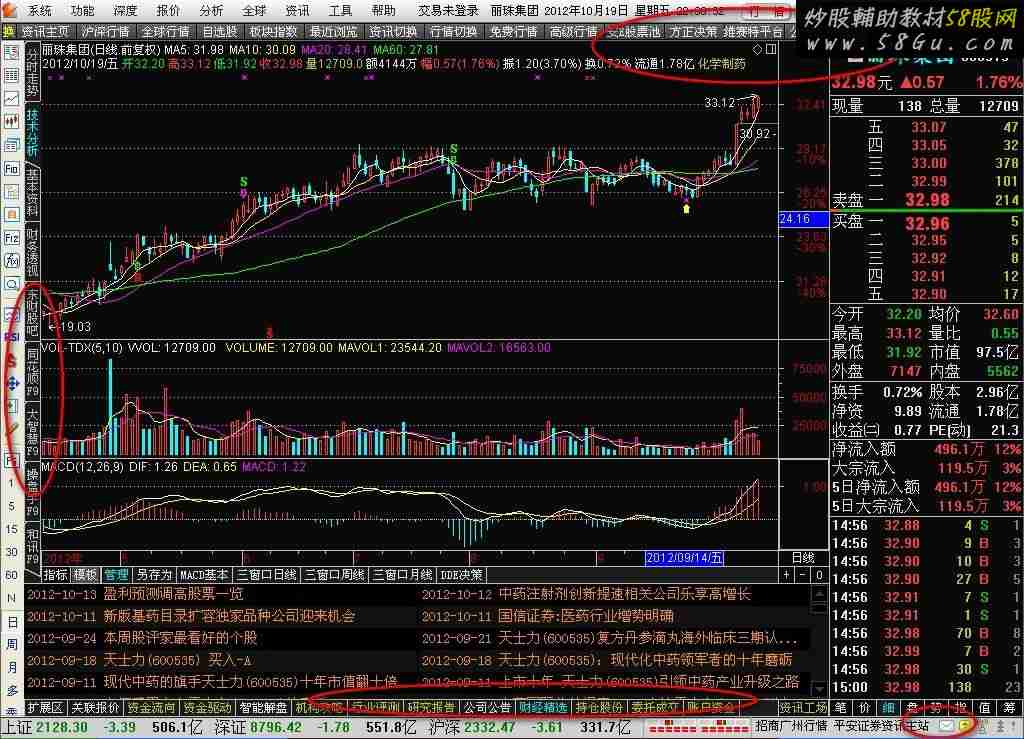The height and width of the screenshot is (739, 1024).
Task: Open news 盈利预测调高股票一览
Action: click(x=174, y=593)
